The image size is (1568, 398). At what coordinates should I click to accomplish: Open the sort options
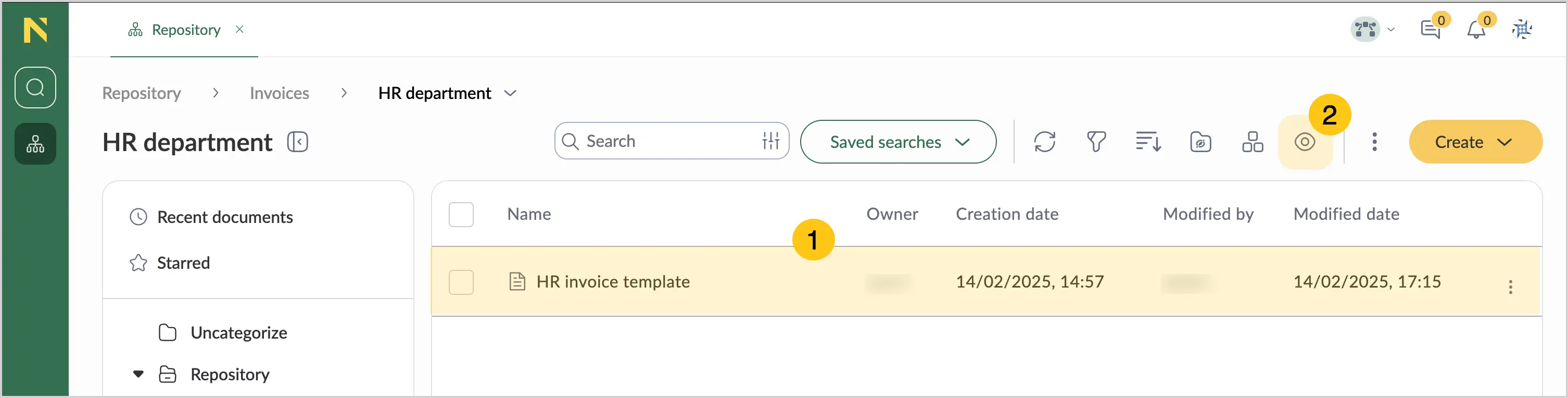[x=1148, y=142]
